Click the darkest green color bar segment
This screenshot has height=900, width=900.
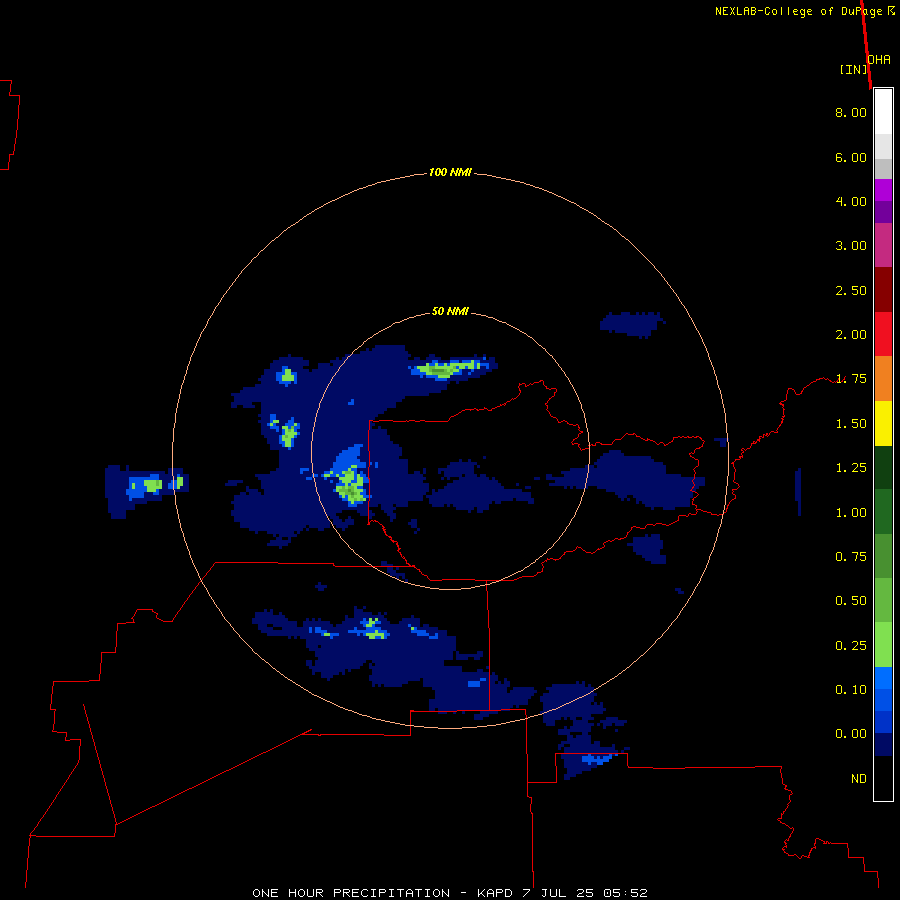(x=883, y=468)
